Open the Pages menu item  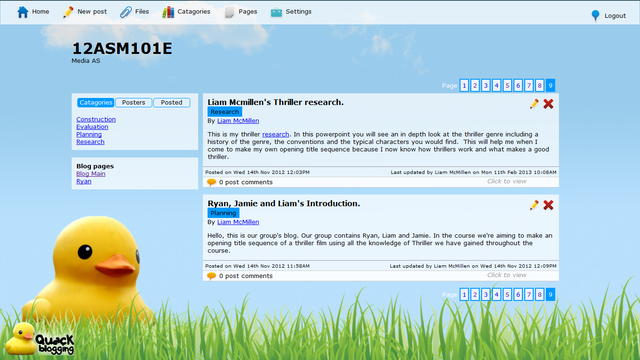point(248,11)
